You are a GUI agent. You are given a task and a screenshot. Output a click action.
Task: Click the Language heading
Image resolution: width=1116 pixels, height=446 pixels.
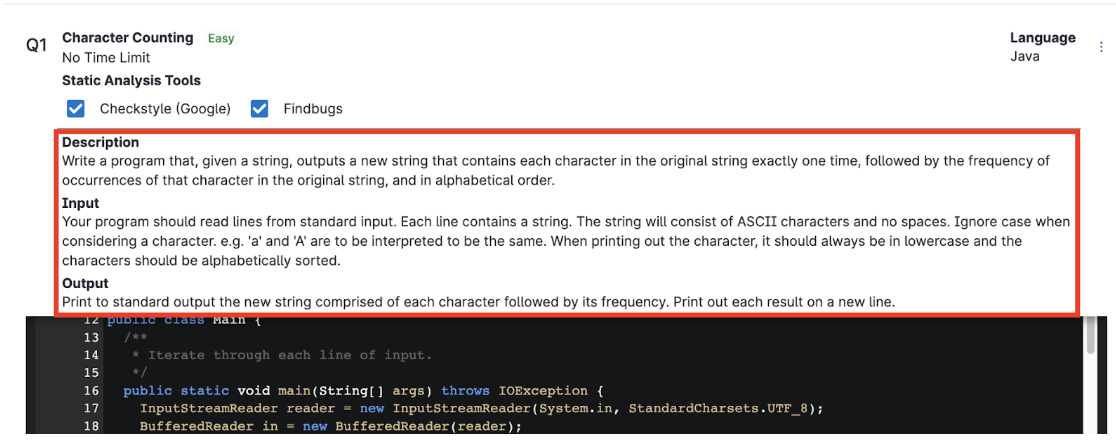pos(1042,38)
